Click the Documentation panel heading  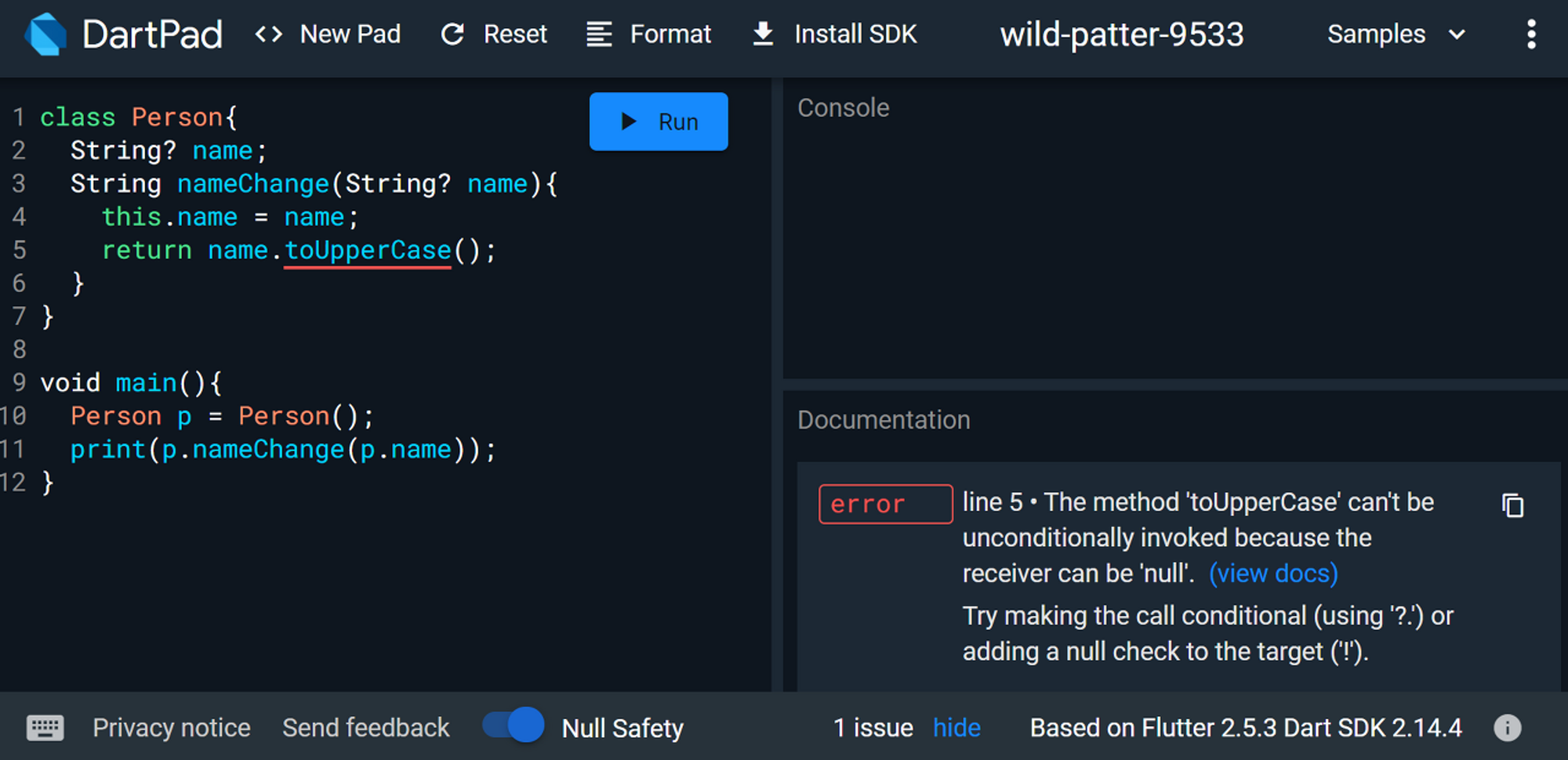[884, 420]
